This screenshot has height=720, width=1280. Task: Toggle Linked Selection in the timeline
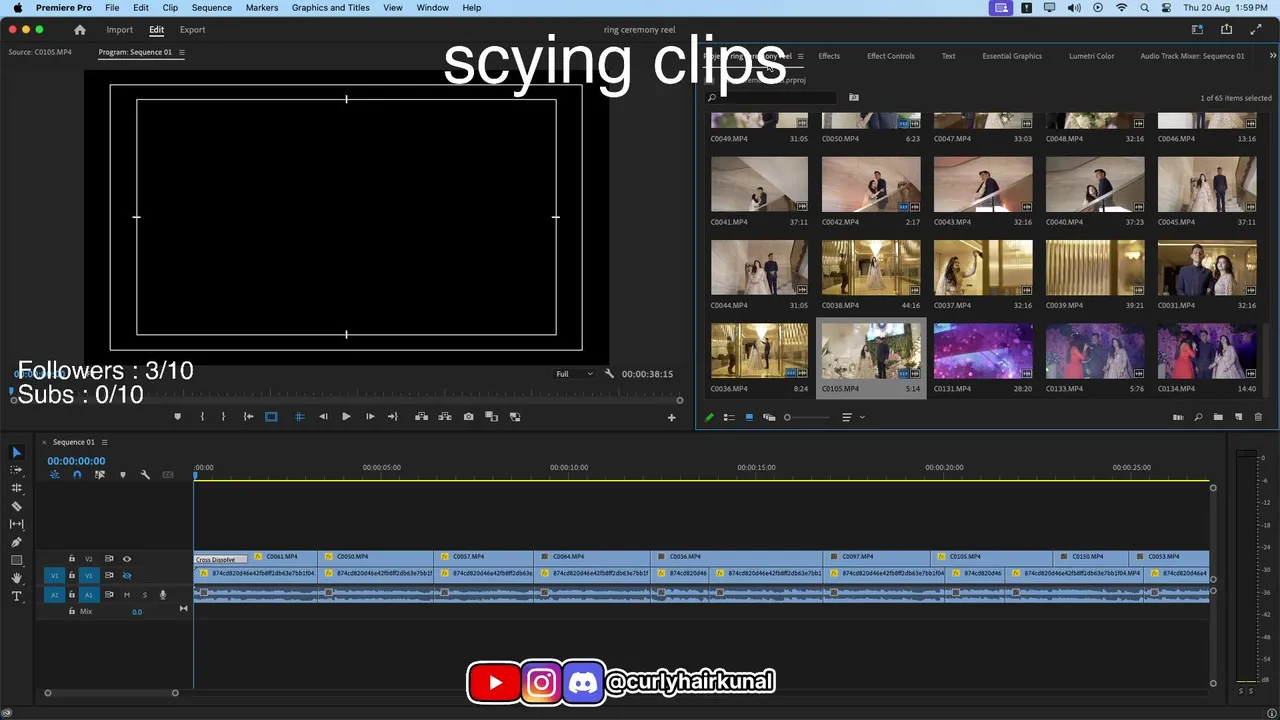pyautogui.click(x=100, y=475)
